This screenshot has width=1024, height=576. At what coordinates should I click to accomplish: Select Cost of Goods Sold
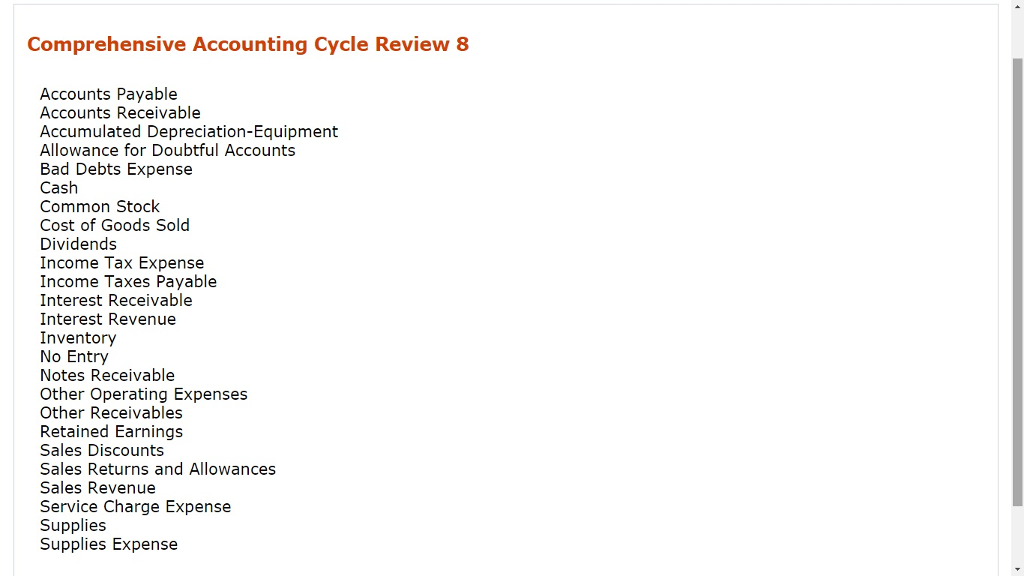114,225
